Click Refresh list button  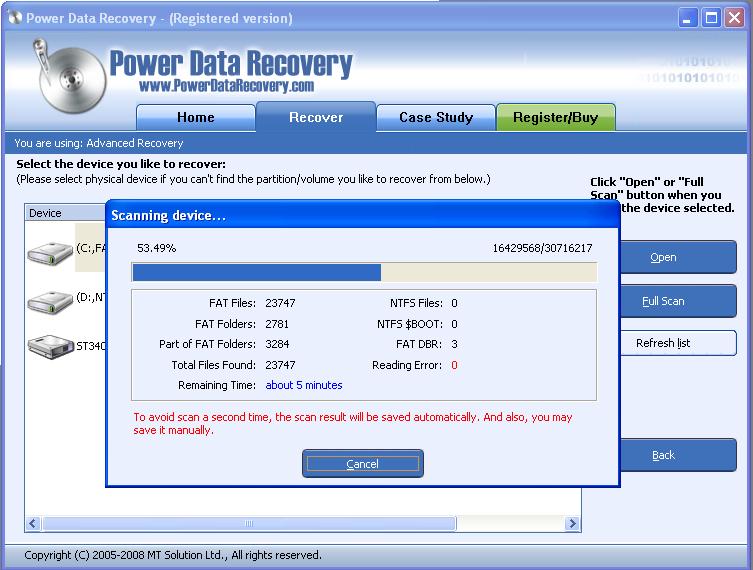tap(678, 343)
